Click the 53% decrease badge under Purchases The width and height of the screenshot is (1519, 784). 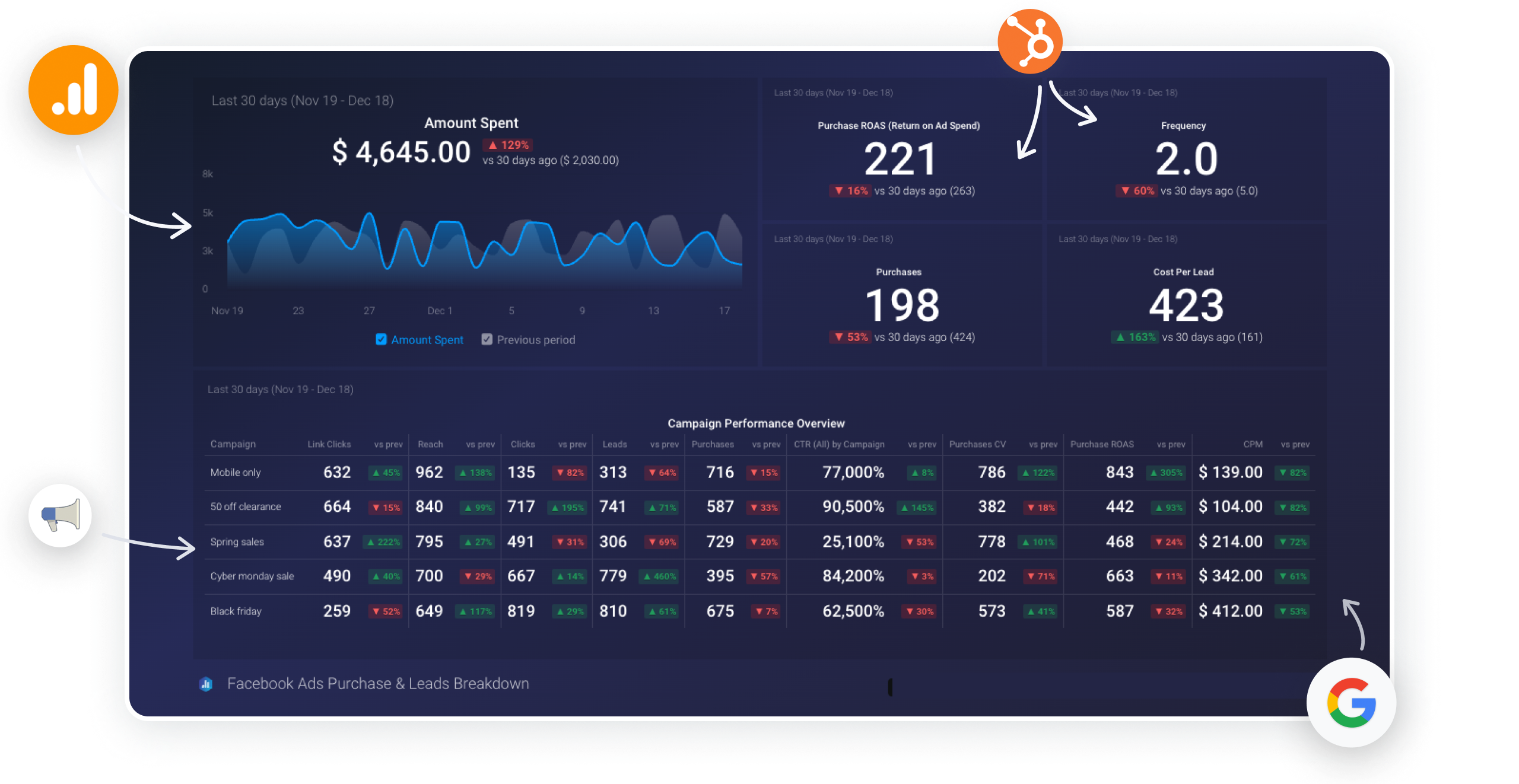click(x=850, y=337)
